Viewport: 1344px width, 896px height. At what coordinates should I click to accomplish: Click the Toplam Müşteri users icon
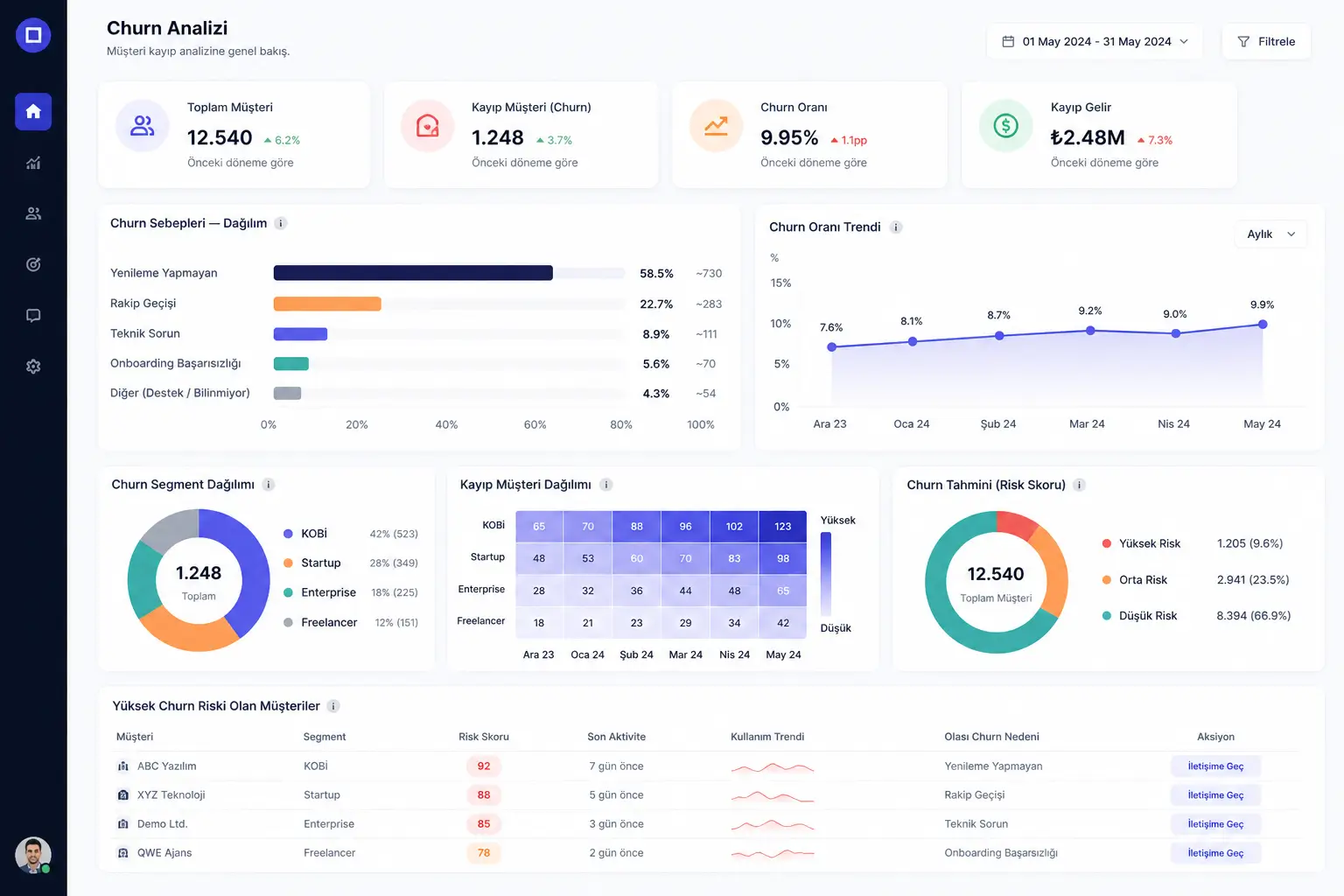143,126
